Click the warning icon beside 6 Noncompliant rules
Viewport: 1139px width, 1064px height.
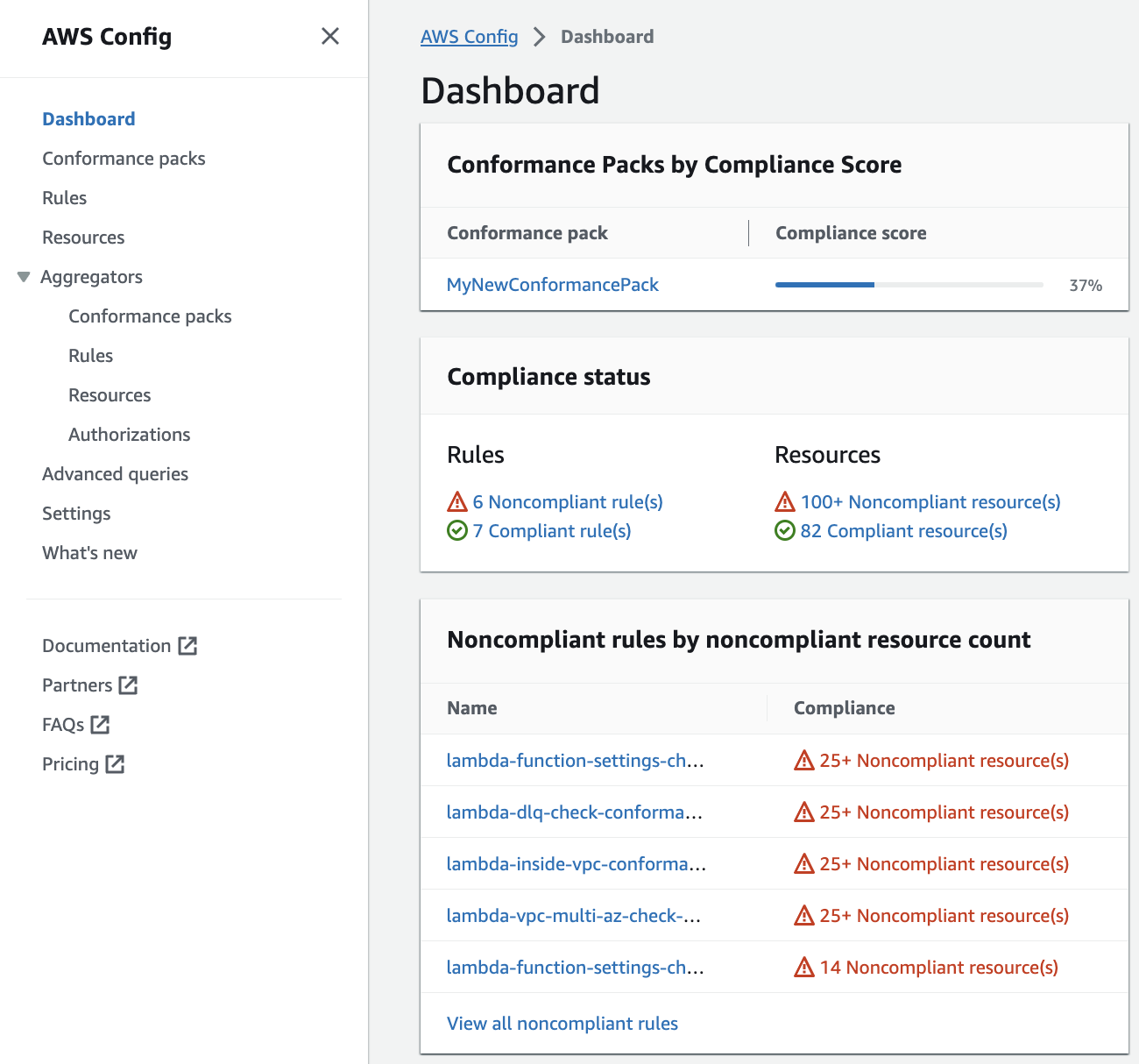457,501
